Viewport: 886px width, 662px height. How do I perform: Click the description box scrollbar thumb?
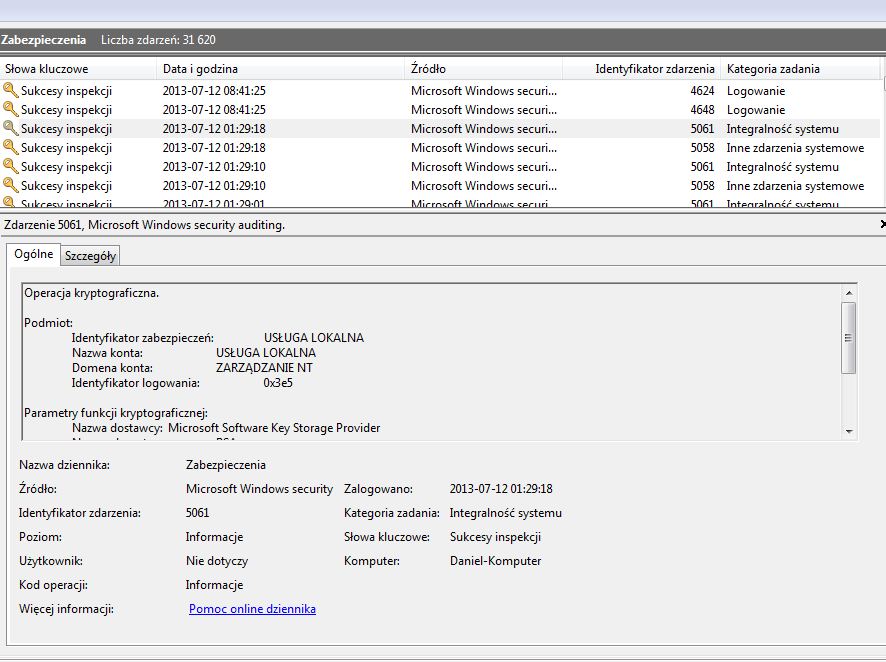coord(849,338)
